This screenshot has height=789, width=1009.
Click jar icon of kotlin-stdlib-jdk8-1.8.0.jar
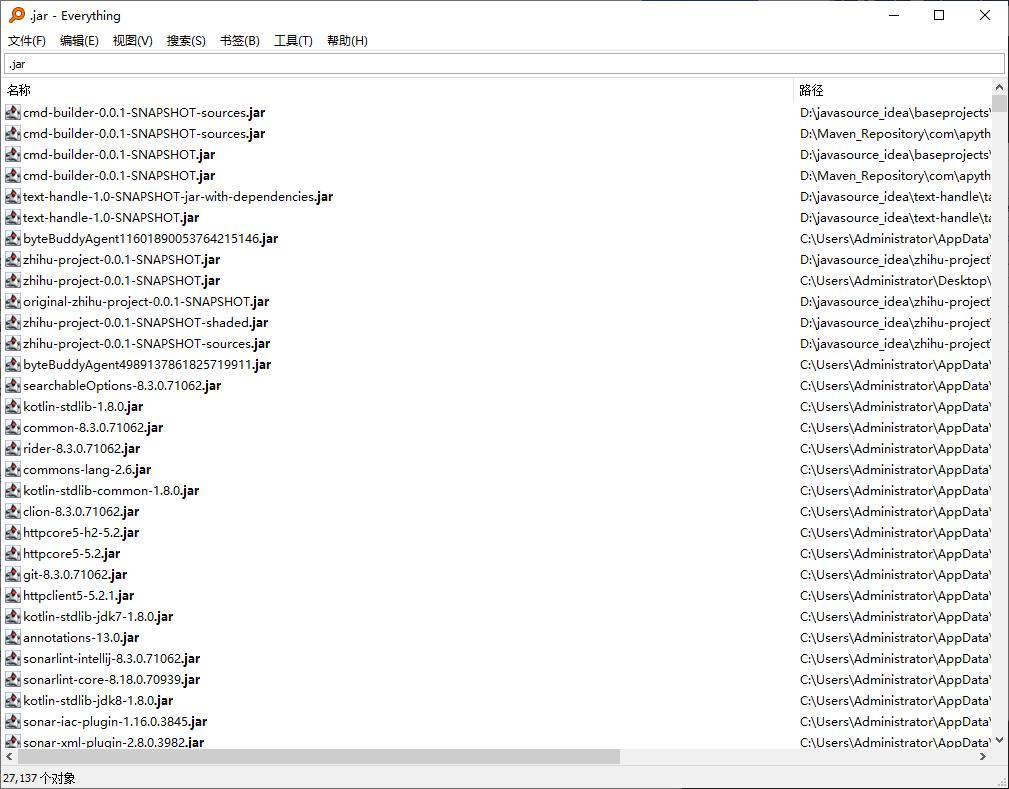13,700
